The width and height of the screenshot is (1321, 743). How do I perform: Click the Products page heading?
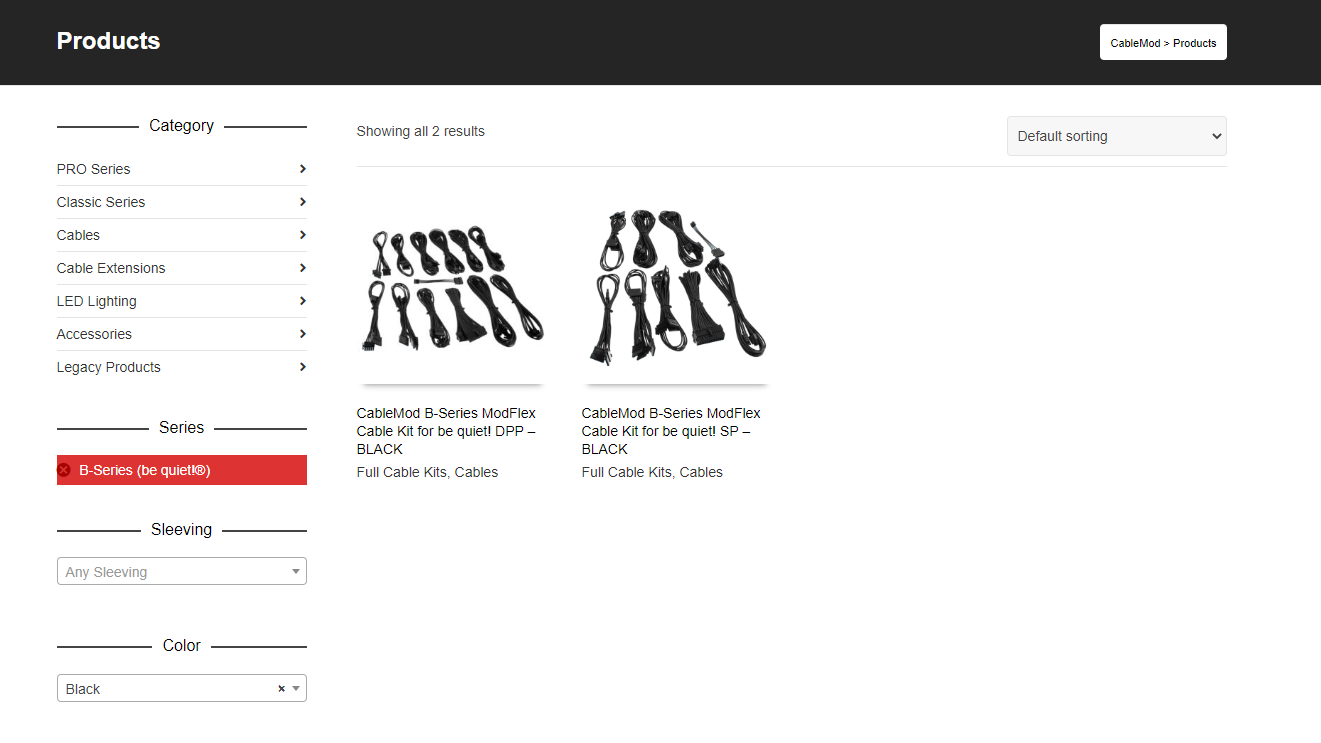pos(108,41)
